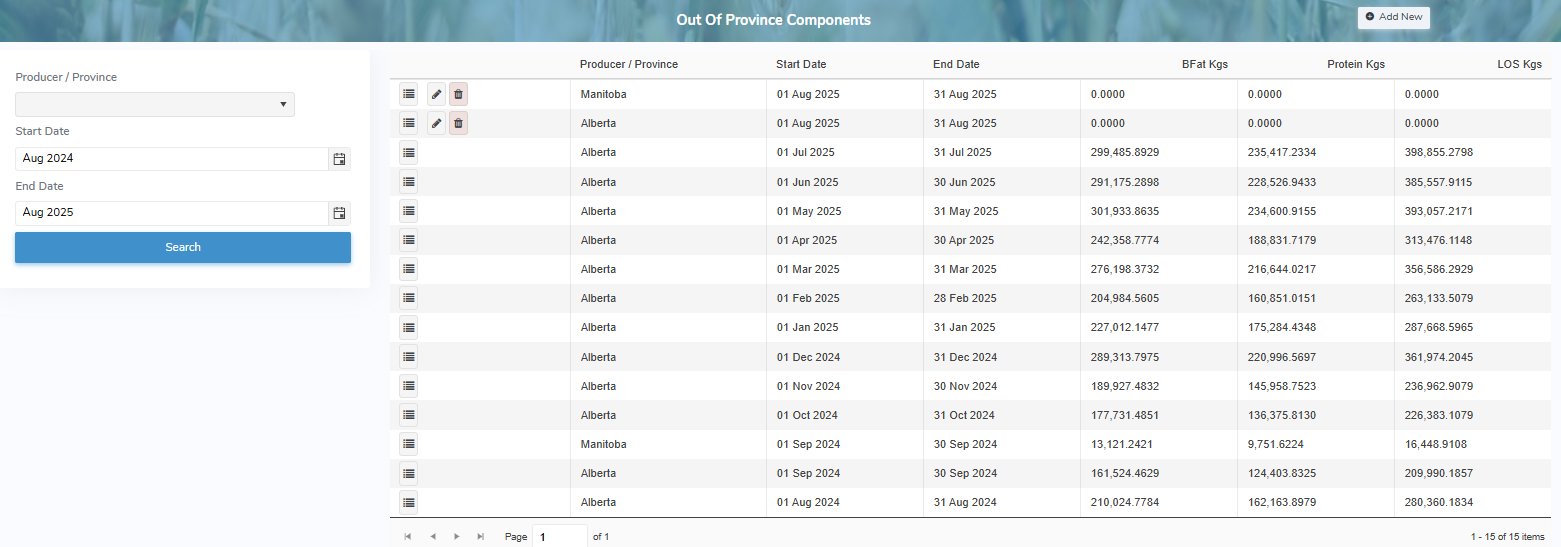Delete the Alberta Aug 2025 record
The height and width of the screenshot is (547, 1561).
[x=458, y=123]
